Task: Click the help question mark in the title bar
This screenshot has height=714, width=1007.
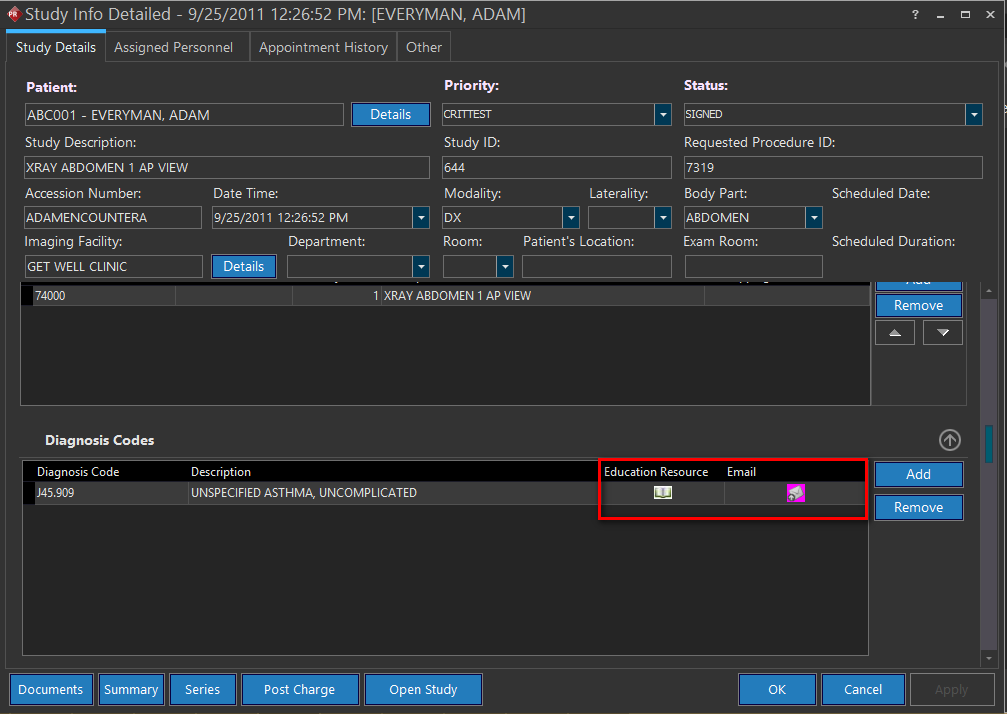Action: coord(916,15)
